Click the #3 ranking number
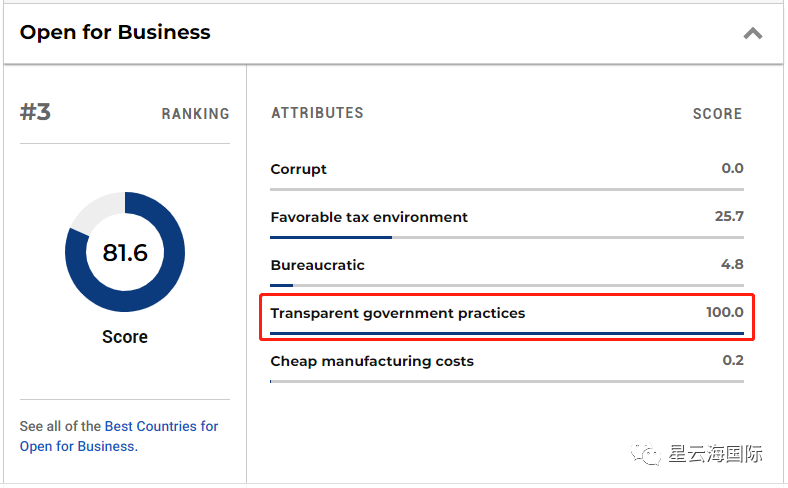This screenshot has height=488, width=788. [36, 112]
